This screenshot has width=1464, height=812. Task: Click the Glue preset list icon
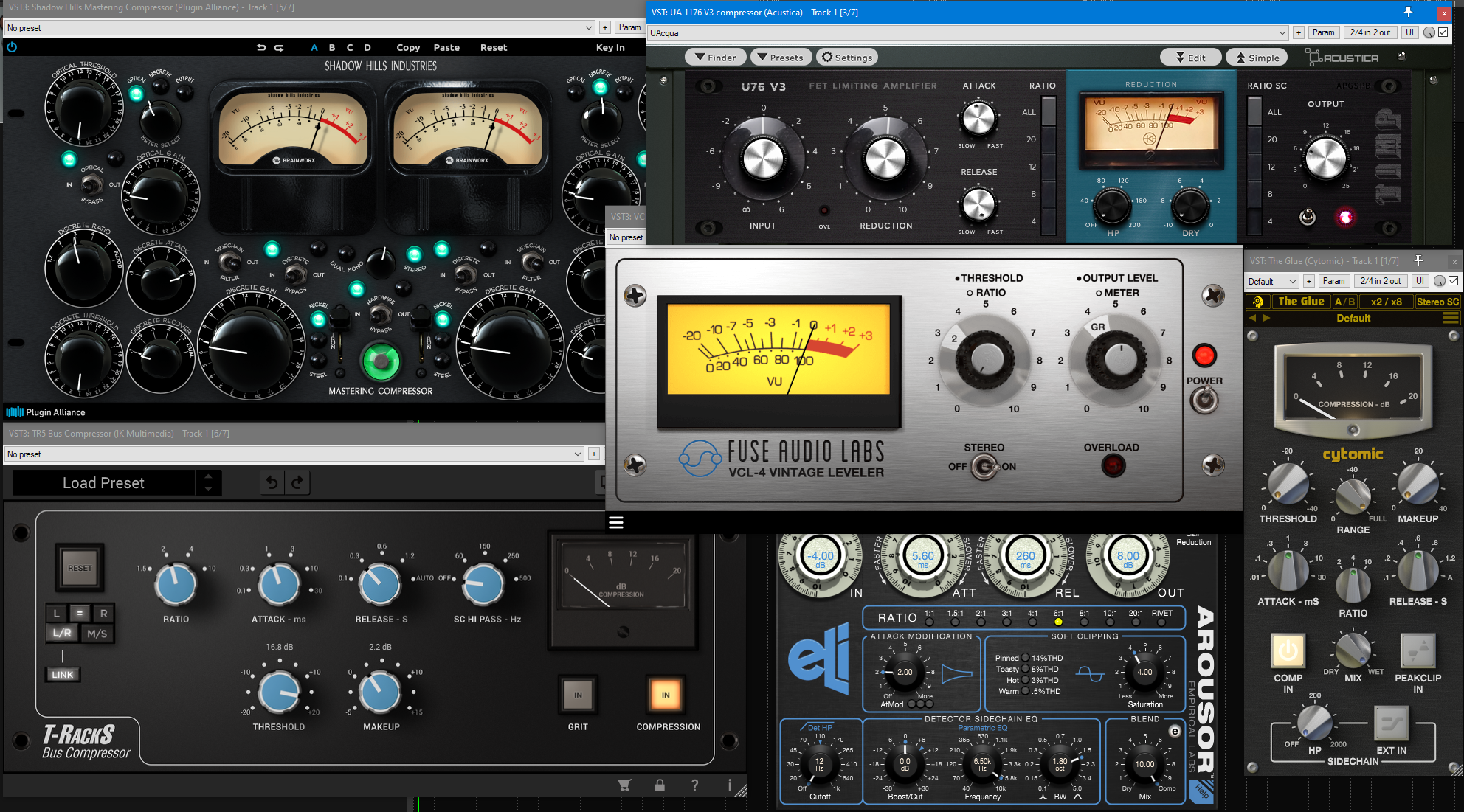[x=1450, y=318]
